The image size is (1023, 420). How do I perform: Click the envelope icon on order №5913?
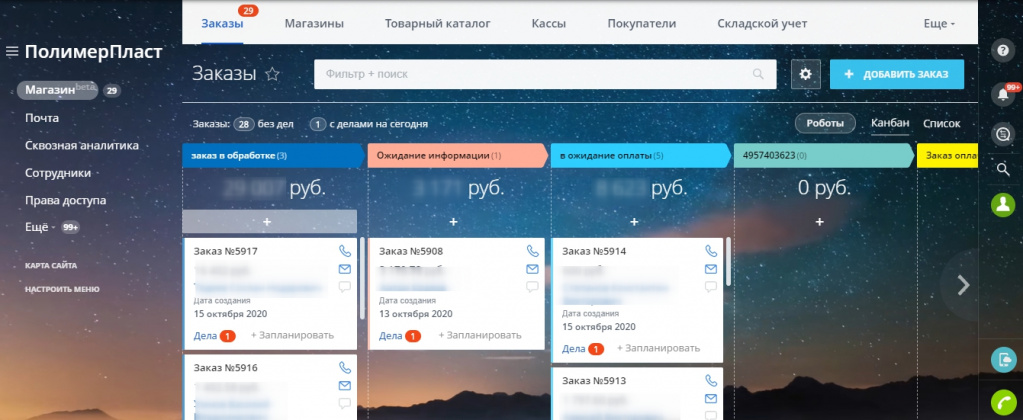[711, 398]
